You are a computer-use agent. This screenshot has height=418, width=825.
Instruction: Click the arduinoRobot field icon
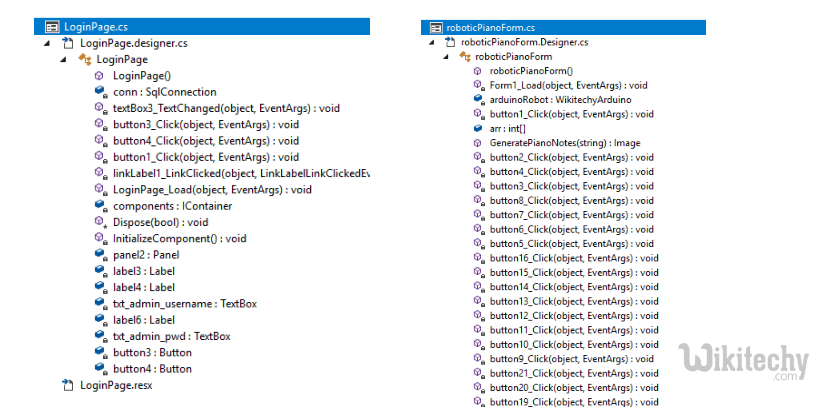click(478, 99)
